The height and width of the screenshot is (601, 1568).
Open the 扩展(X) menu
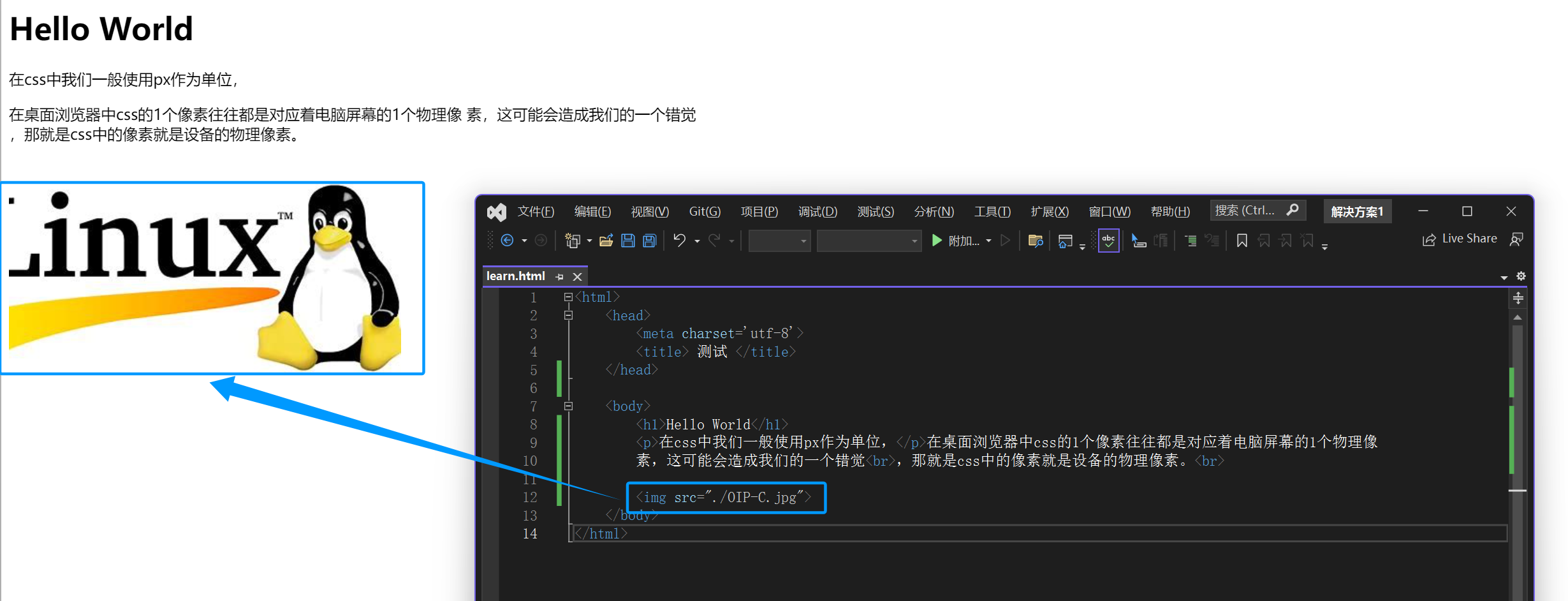point(1050,211)
